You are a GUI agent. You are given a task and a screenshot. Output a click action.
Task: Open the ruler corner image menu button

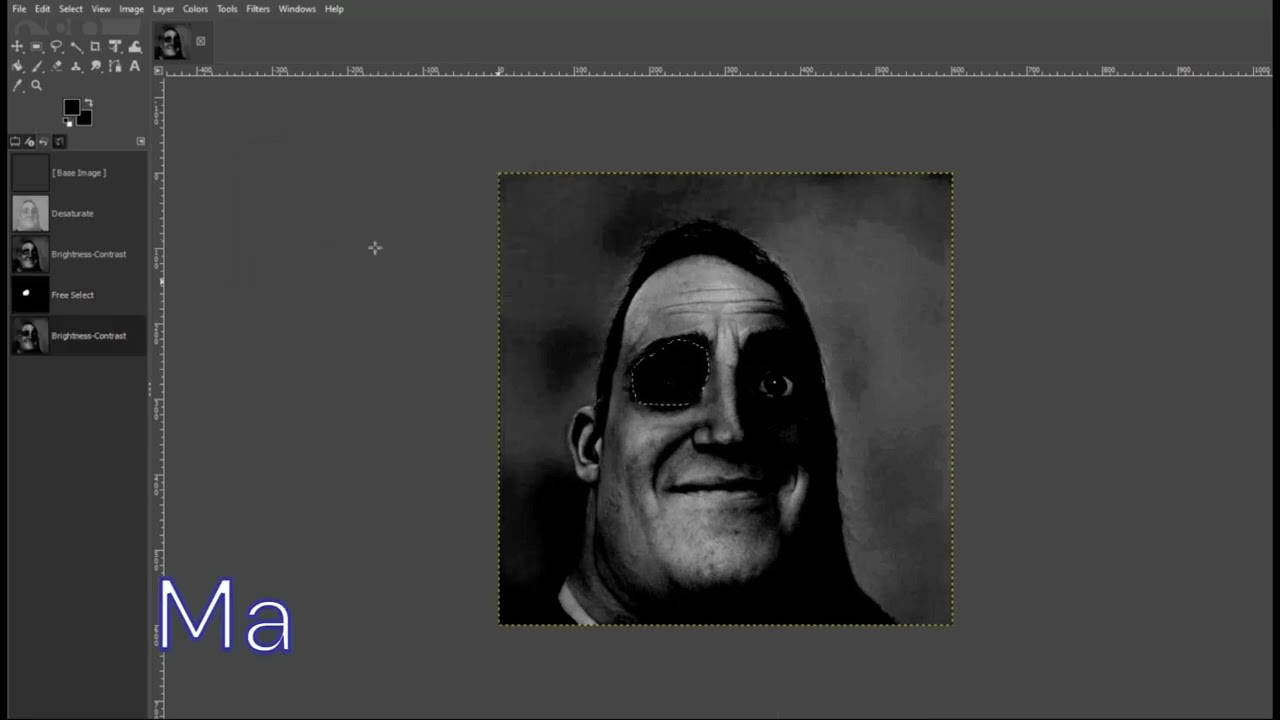(158, 71)
